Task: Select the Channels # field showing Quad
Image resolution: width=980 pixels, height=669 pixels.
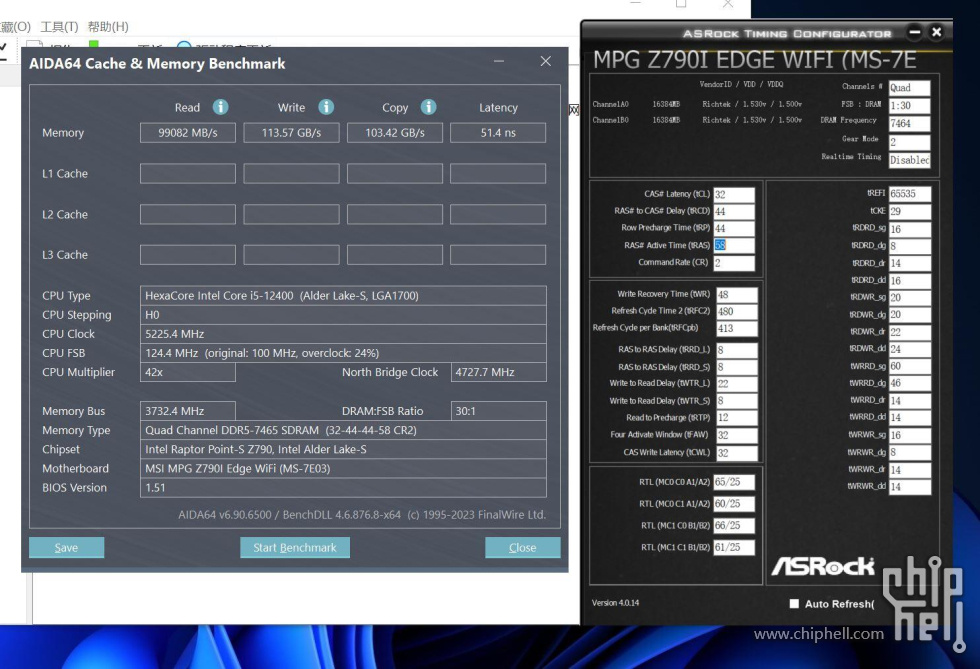Action: (910, 88)
